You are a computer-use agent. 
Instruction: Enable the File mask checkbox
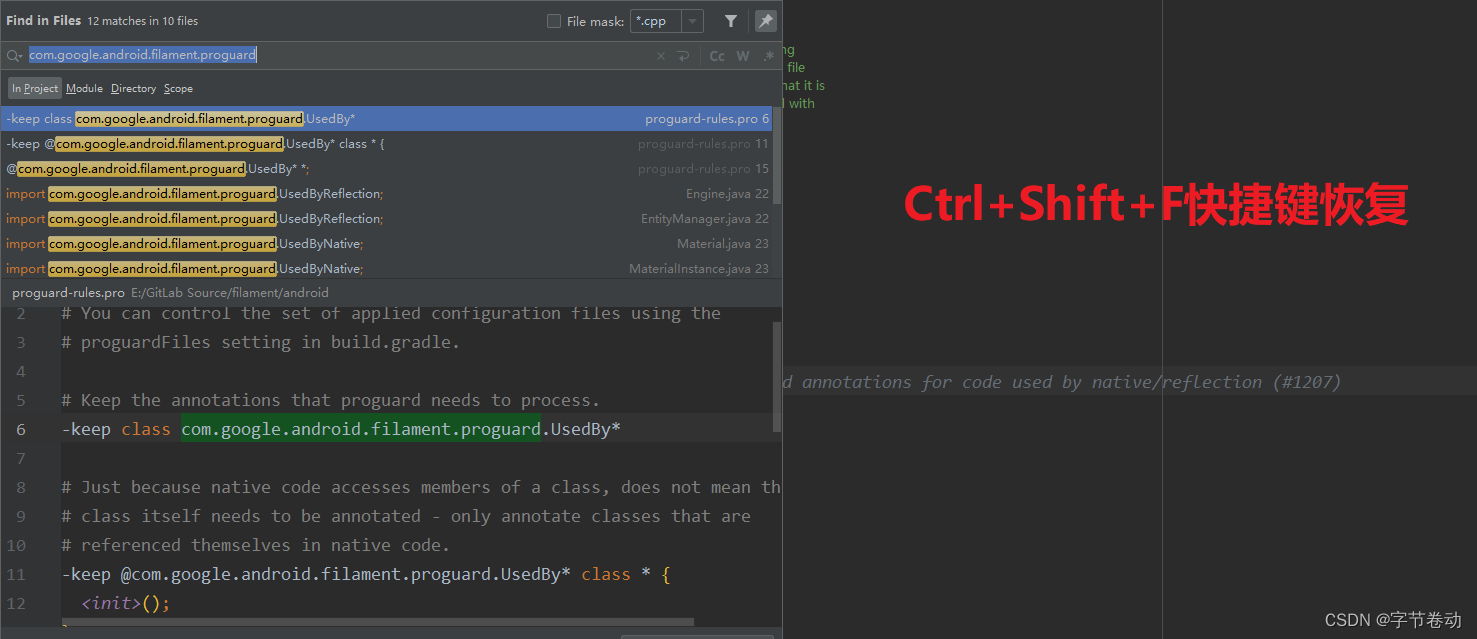click(x=554, y=21)
